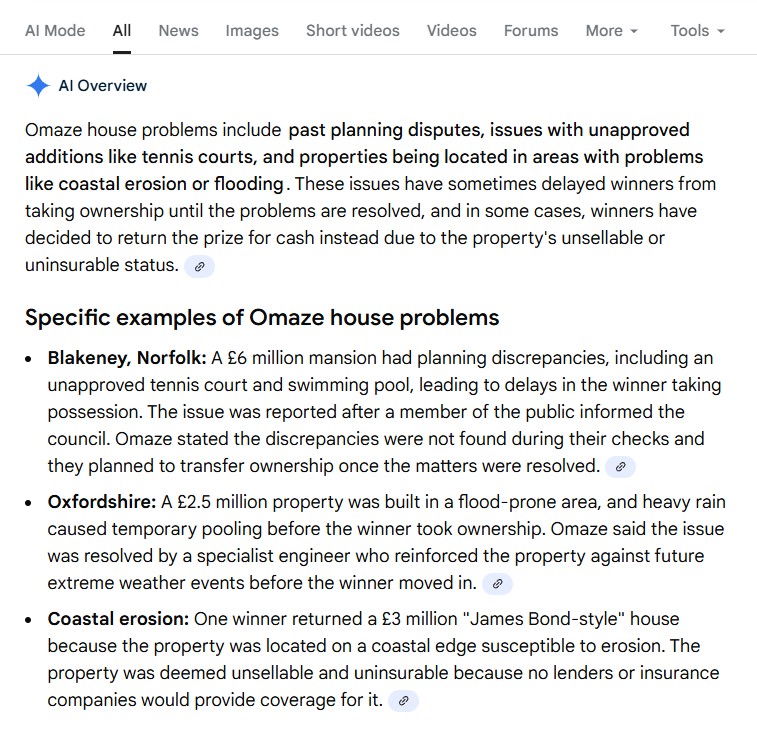This screenshot has height=731, width=757.
Task: Open source link for Blakeney, Norfolk example
Action: click(620, 467)
